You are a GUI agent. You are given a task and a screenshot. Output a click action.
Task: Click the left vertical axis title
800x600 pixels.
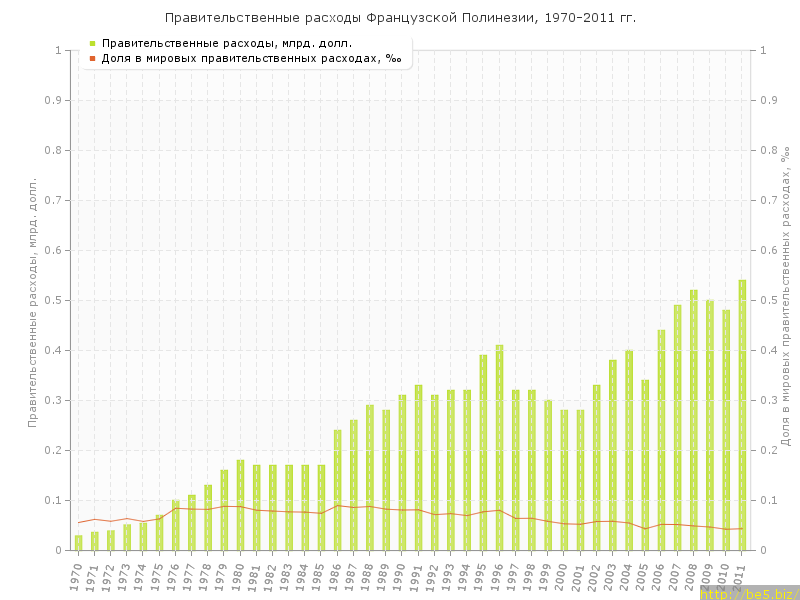pyautogui.click(x=32, y=302)
